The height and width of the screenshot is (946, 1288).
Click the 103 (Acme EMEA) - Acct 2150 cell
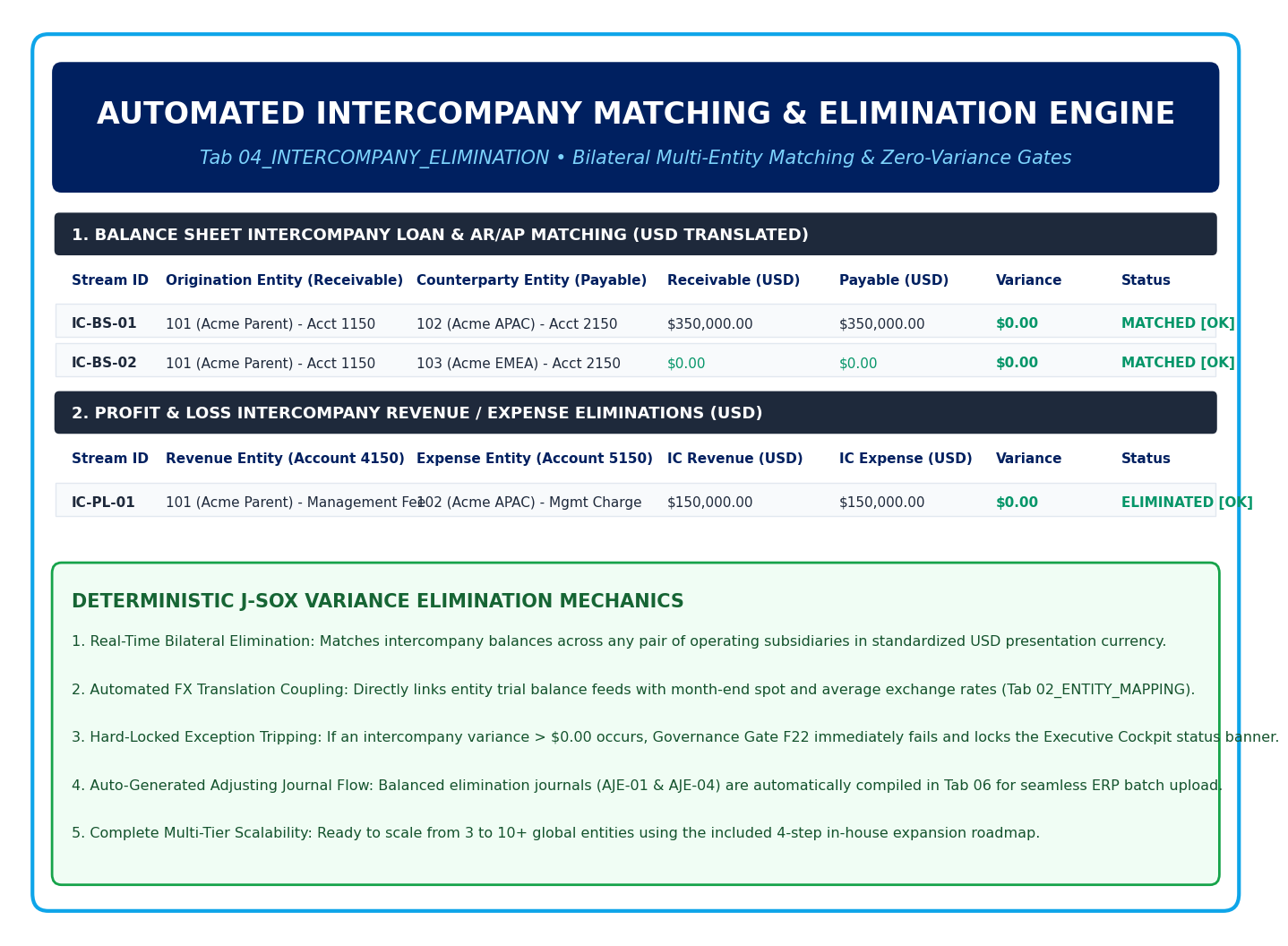pyautogui.click(x=518, y=364)
